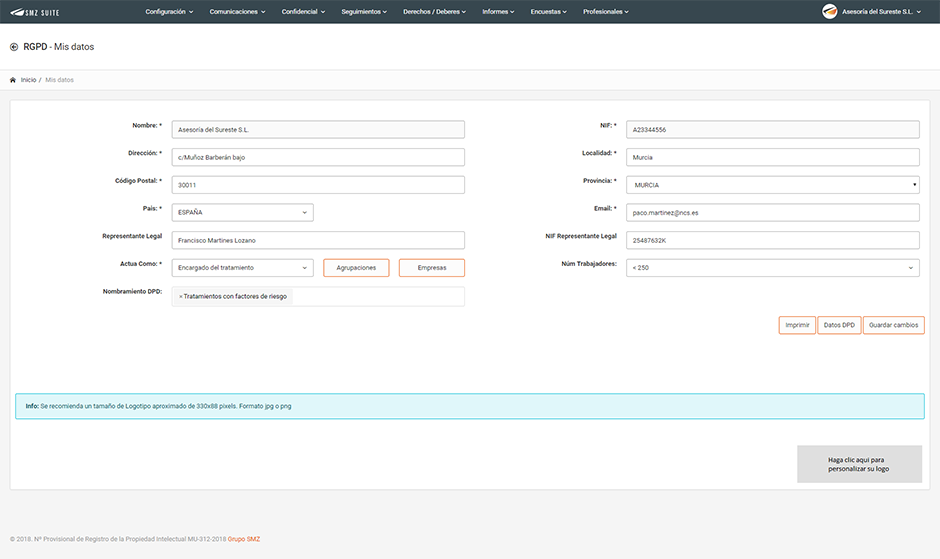Open the País dropdown showing ESPAÑA
The height and width of the screenshot is (559, 940).
pyautogui.click(x=242, y=212)
